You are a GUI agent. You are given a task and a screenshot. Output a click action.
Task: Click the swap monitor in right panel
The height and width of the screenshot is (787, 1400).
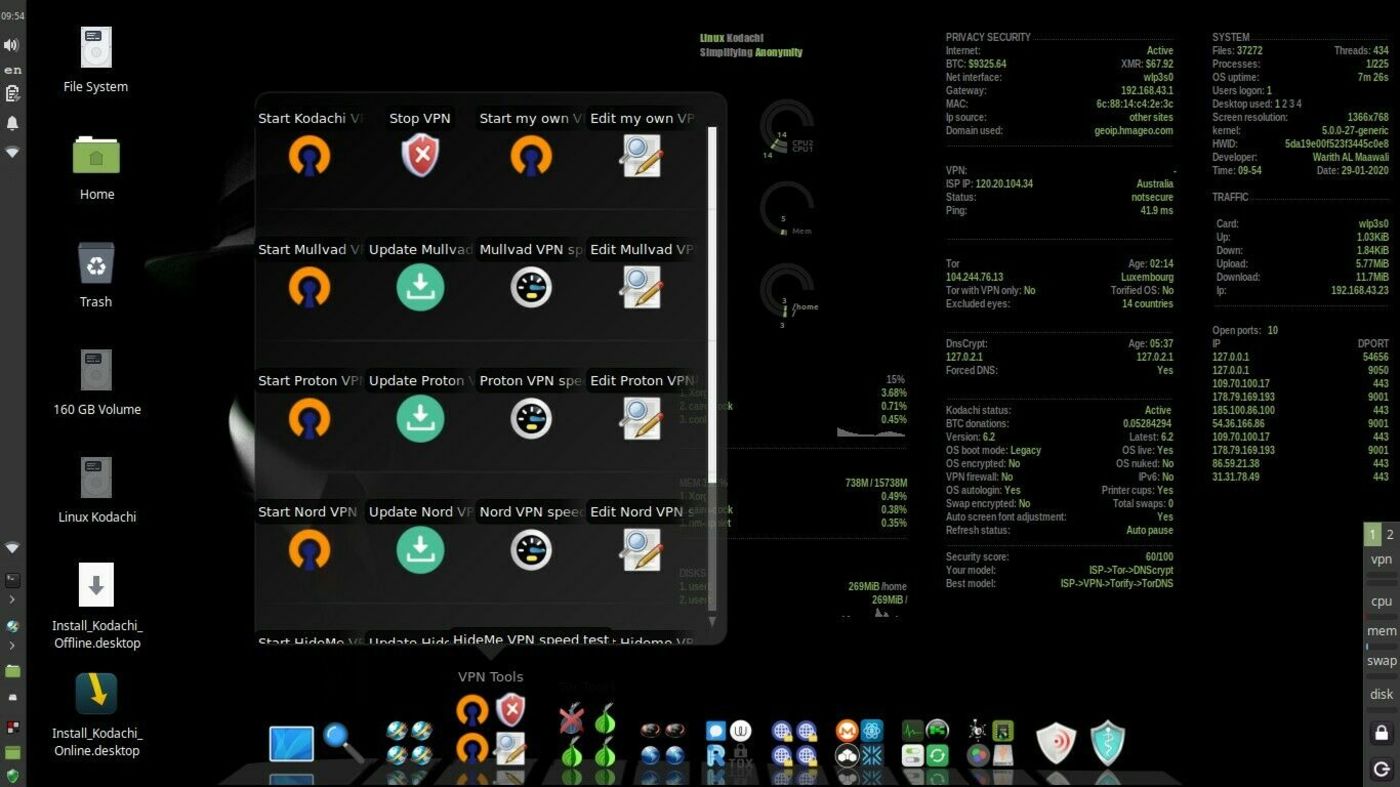pos(1381,661)
